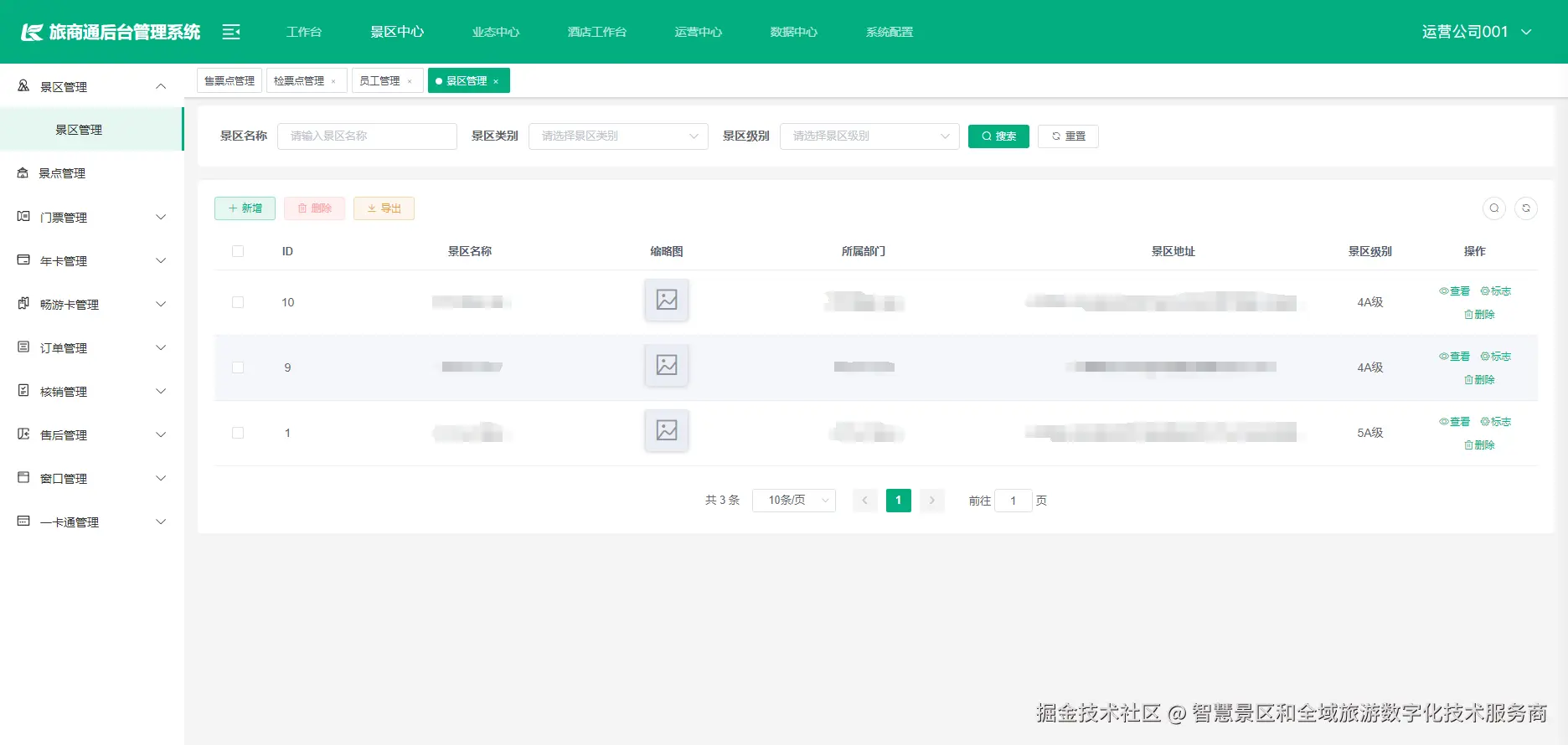Click the 一卡通管理 sidebar icon

[x=23, y=521]
